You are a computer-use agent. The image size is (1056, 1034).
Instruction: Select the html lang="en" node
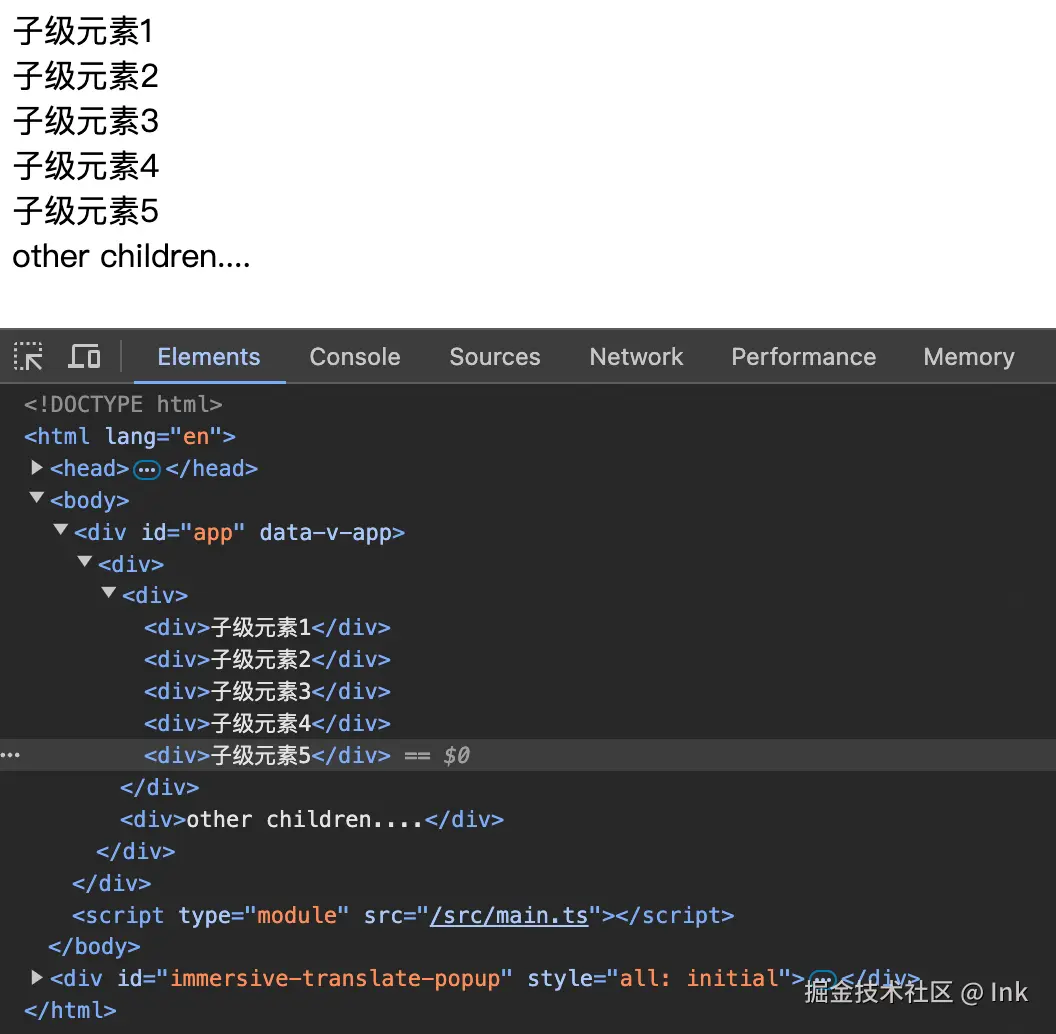(x=130, y=437)
